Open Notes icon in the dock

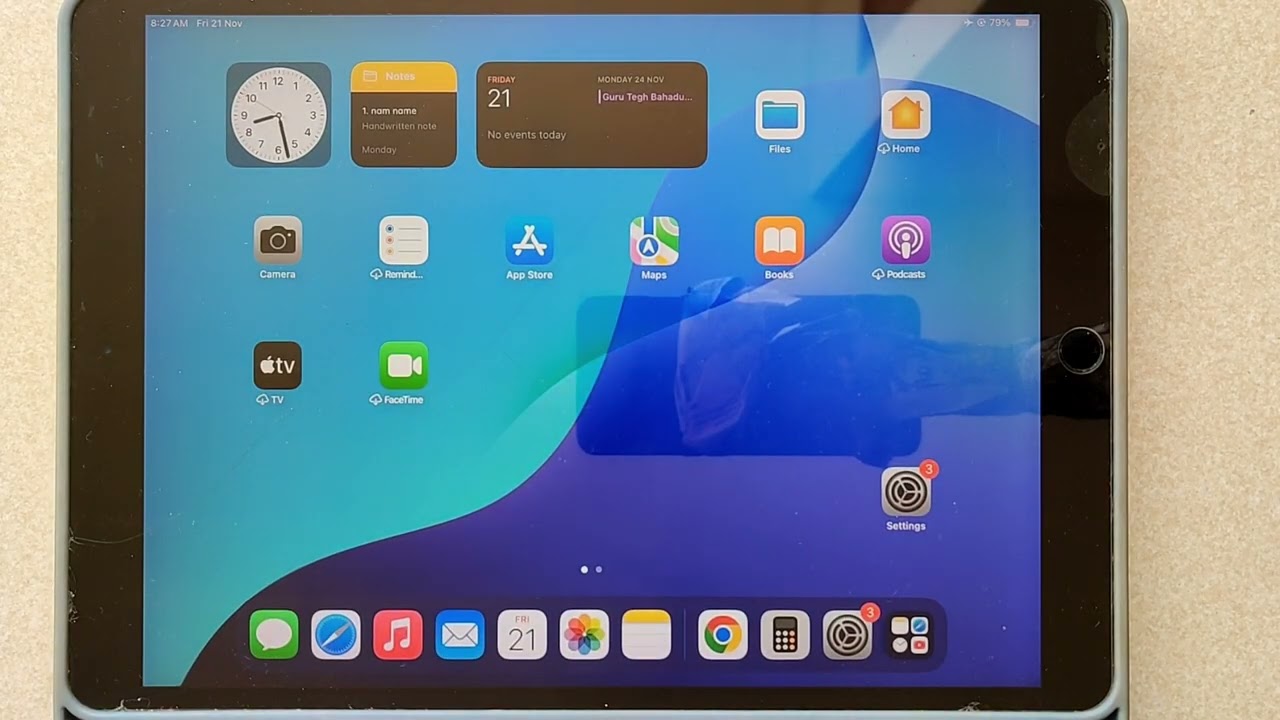tap(646, 635)
